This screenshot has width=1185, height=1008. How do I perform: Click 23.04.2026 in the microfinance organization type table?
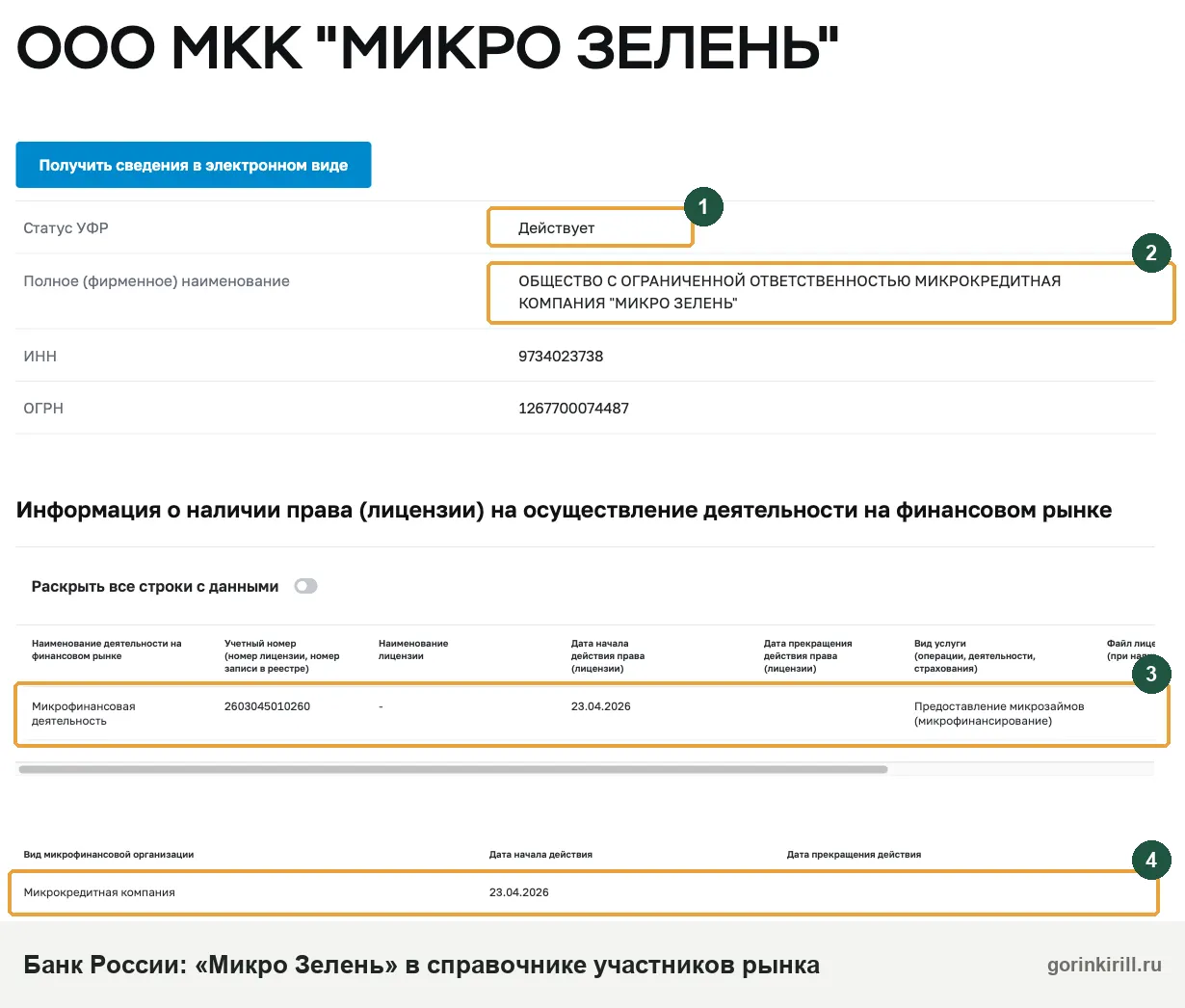point(518,892)
